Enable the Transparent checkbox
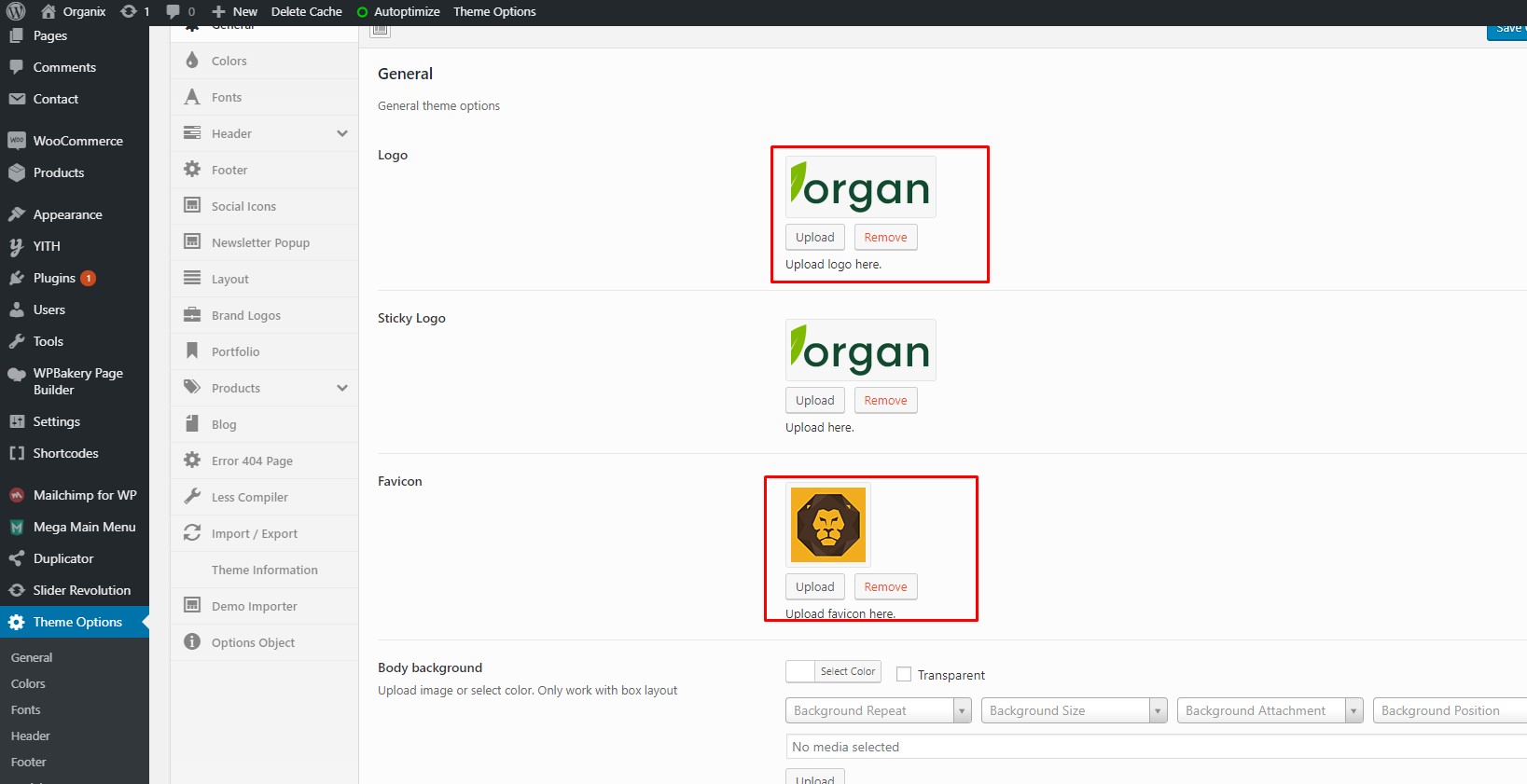Viewport: 1527px width, 784px height. (904, 674)
